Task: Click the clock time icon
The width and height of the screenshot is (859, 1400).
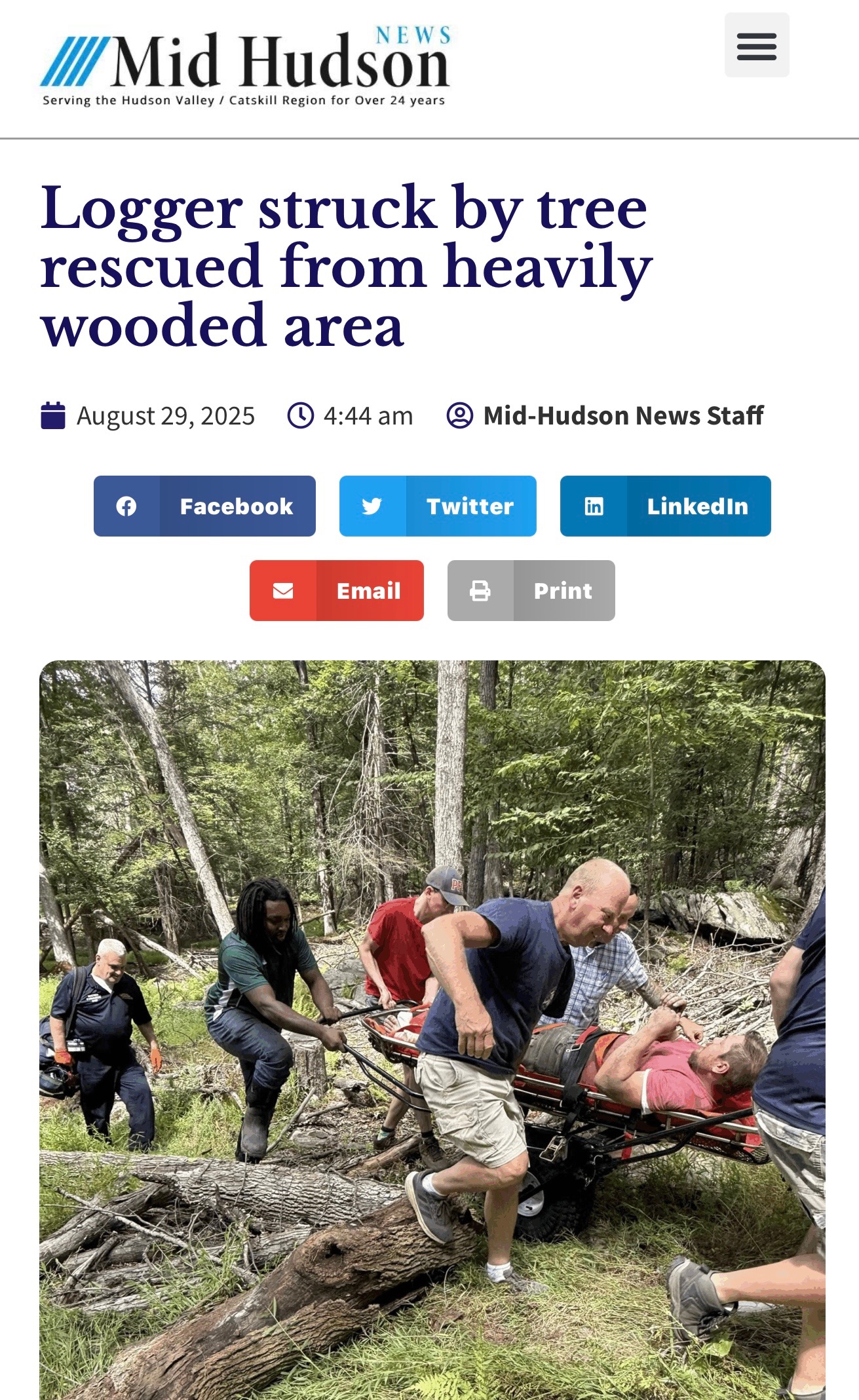Action: pyautogui.click(x=301, y=416)
